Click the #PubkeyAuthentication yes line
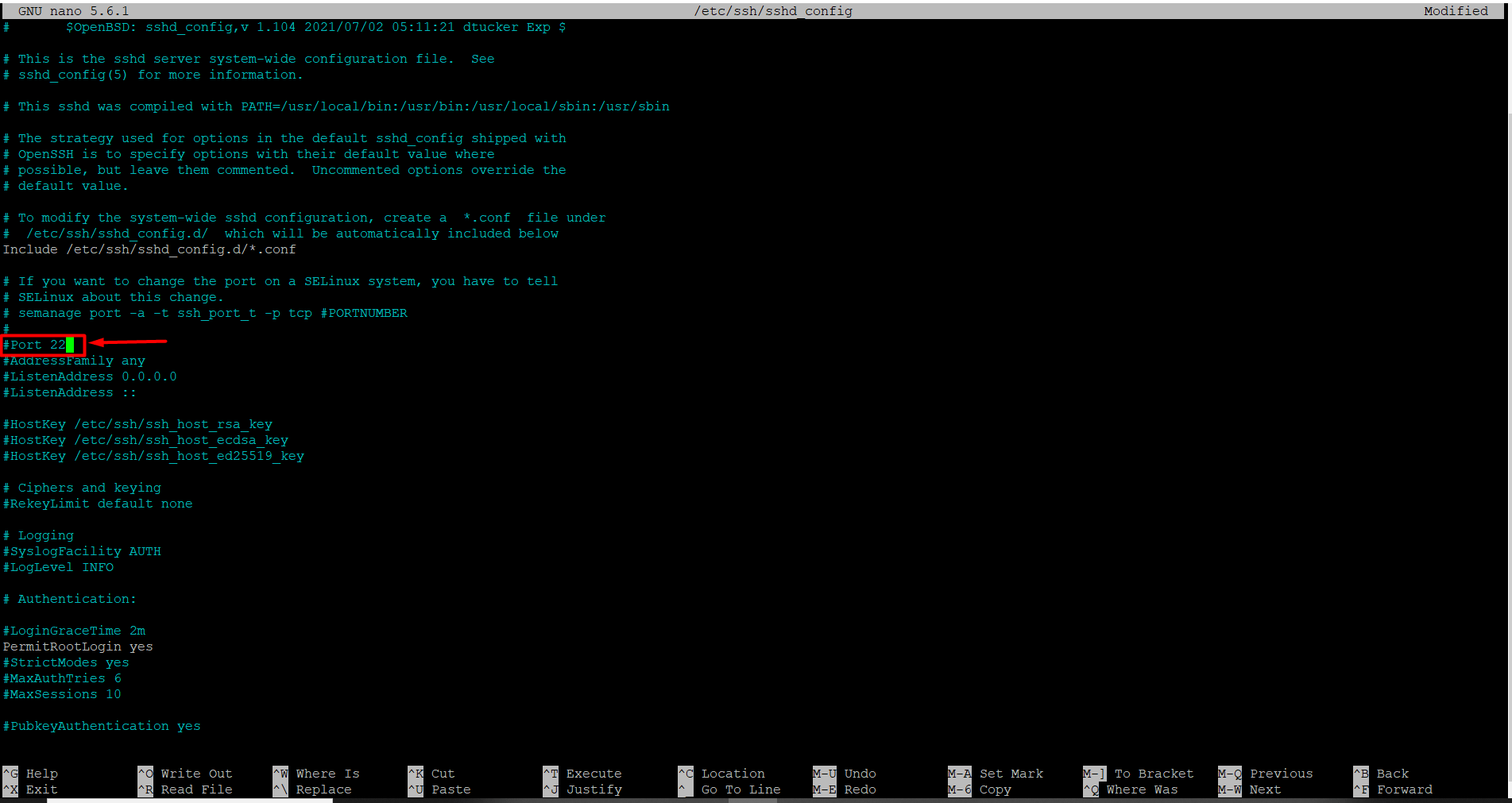This screenshot has height=803, width=1512. tap(102, 726)
